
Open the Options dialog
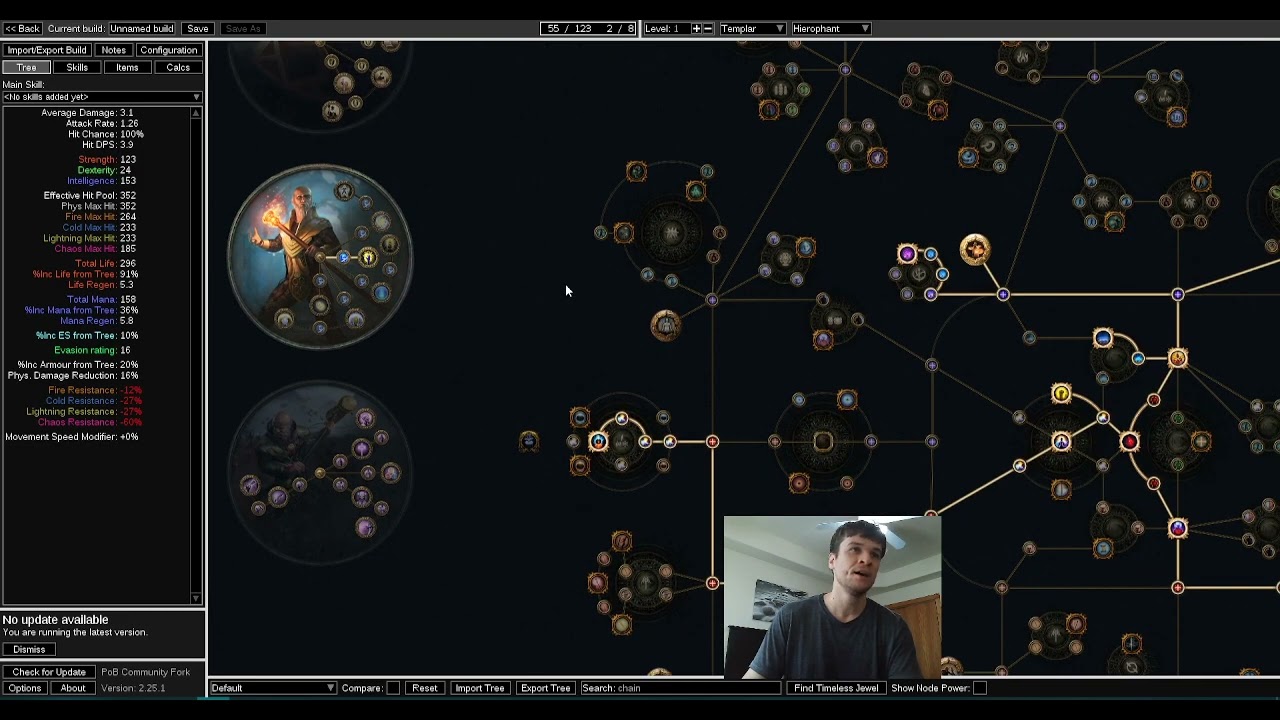(25, 688)
